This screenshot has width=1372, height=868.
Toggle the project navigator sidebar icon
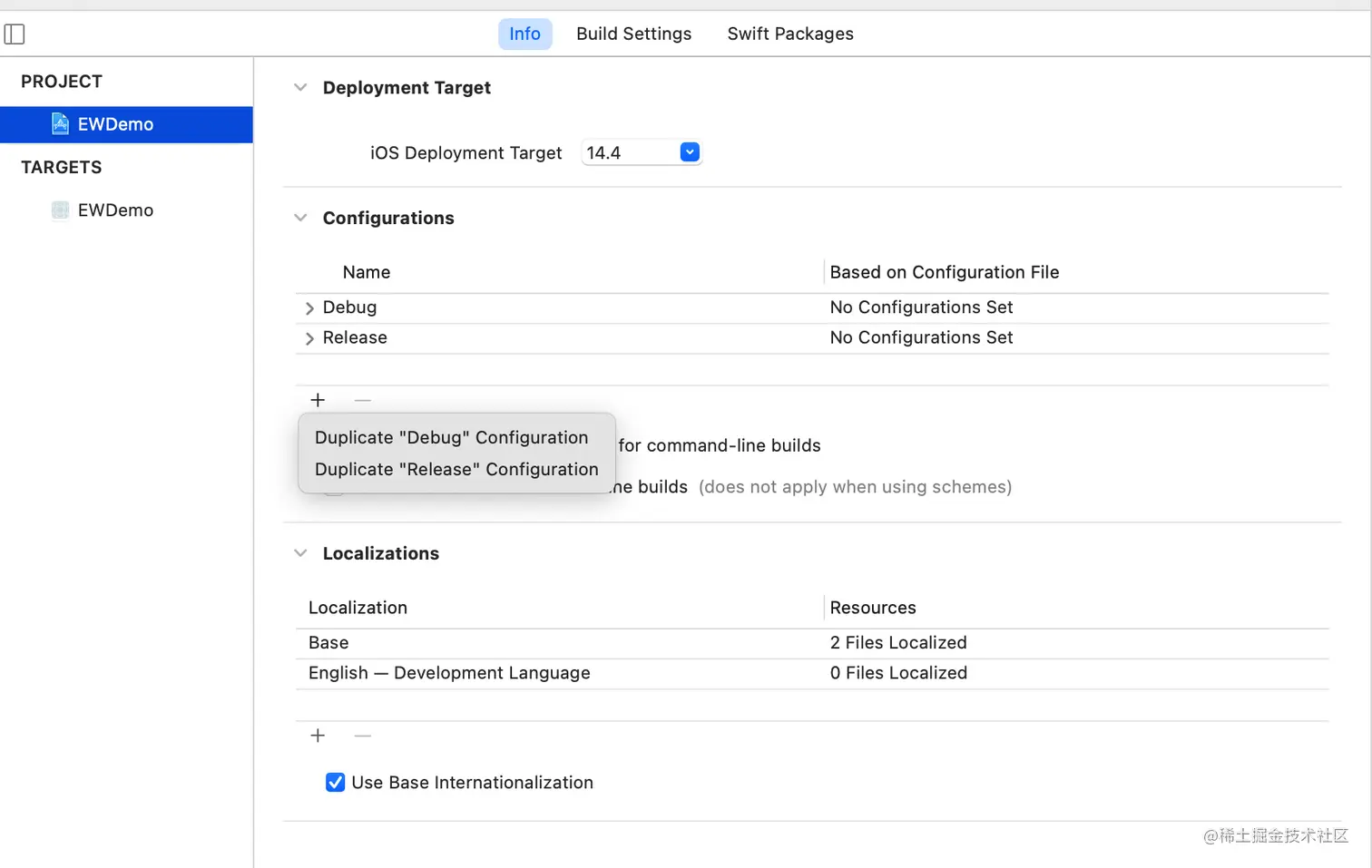tap(15, 34)
